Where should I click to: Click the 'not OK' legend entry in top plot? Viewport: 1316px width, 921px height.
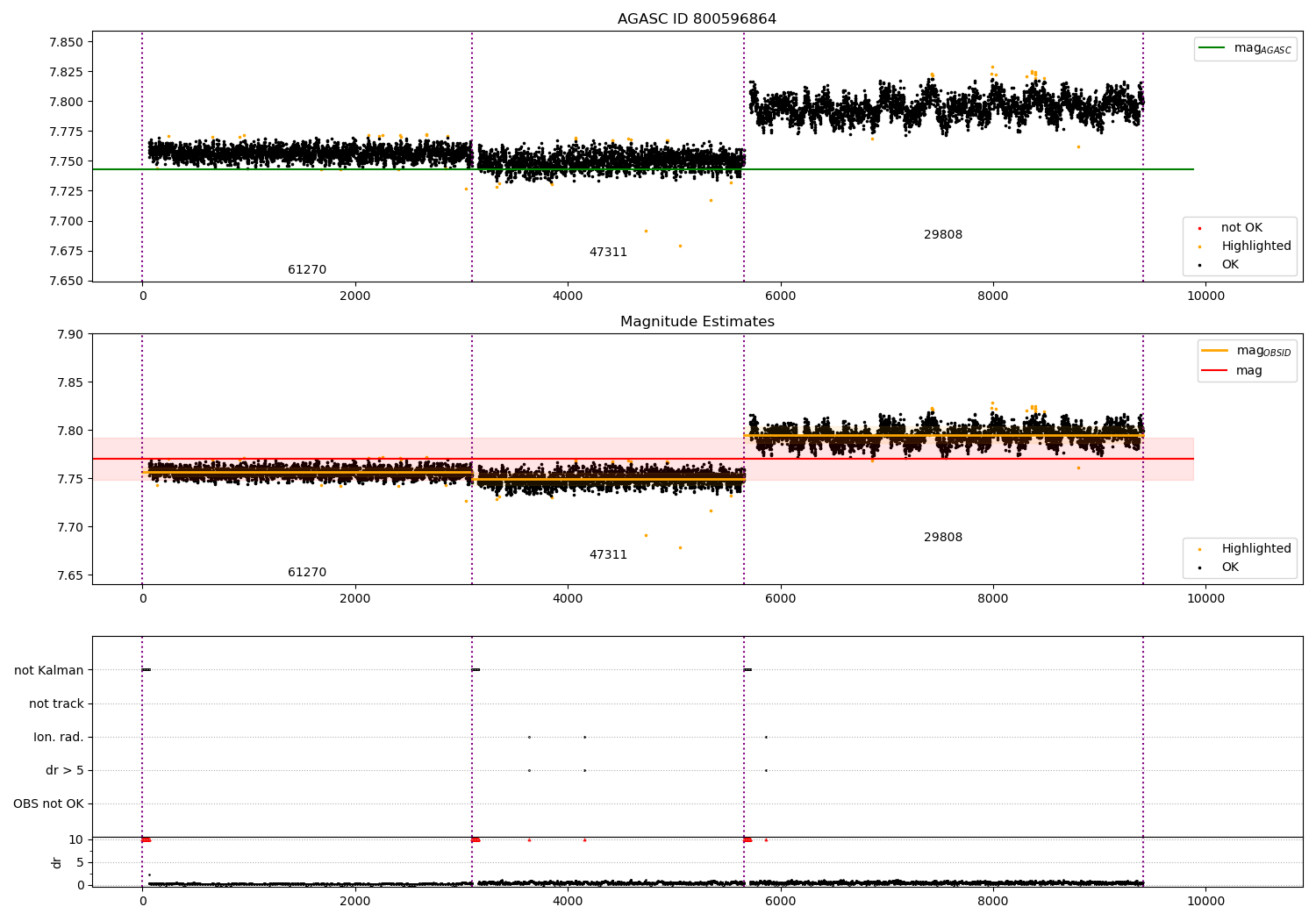point(1241,227)
